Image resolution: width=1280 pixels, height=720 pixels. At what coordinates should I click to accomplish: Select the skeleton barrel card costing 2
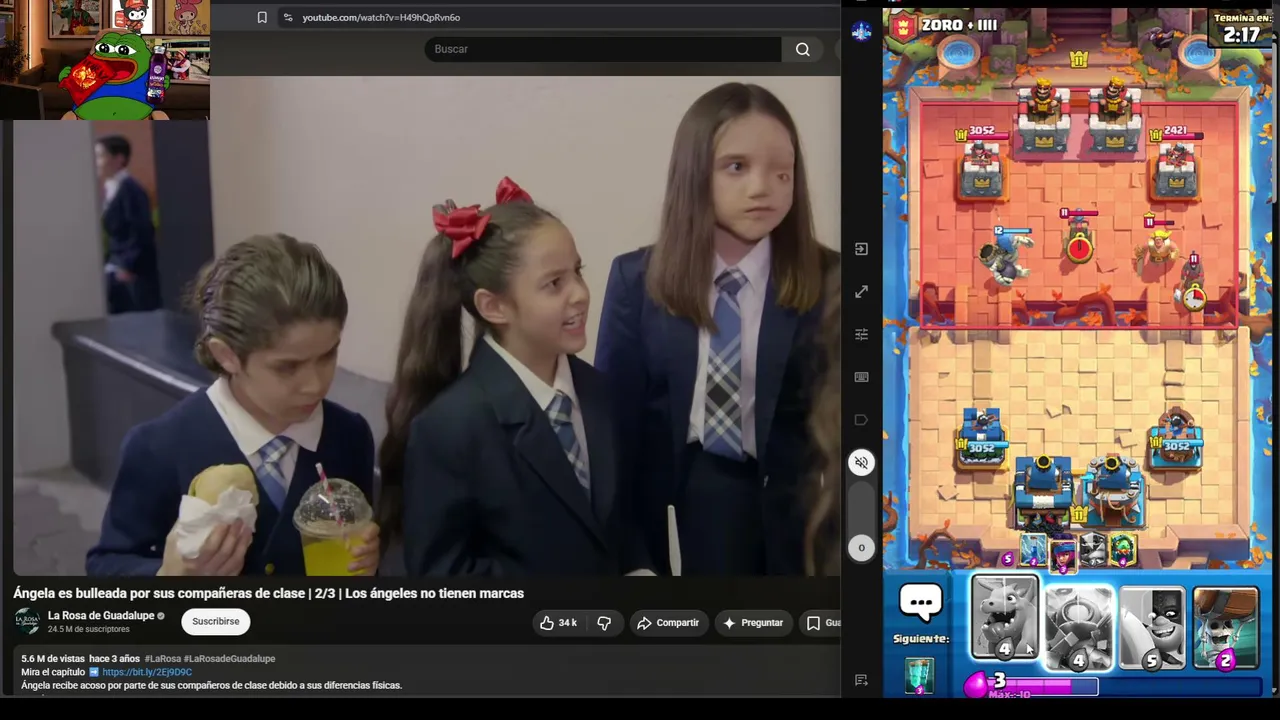point(1226,629)
